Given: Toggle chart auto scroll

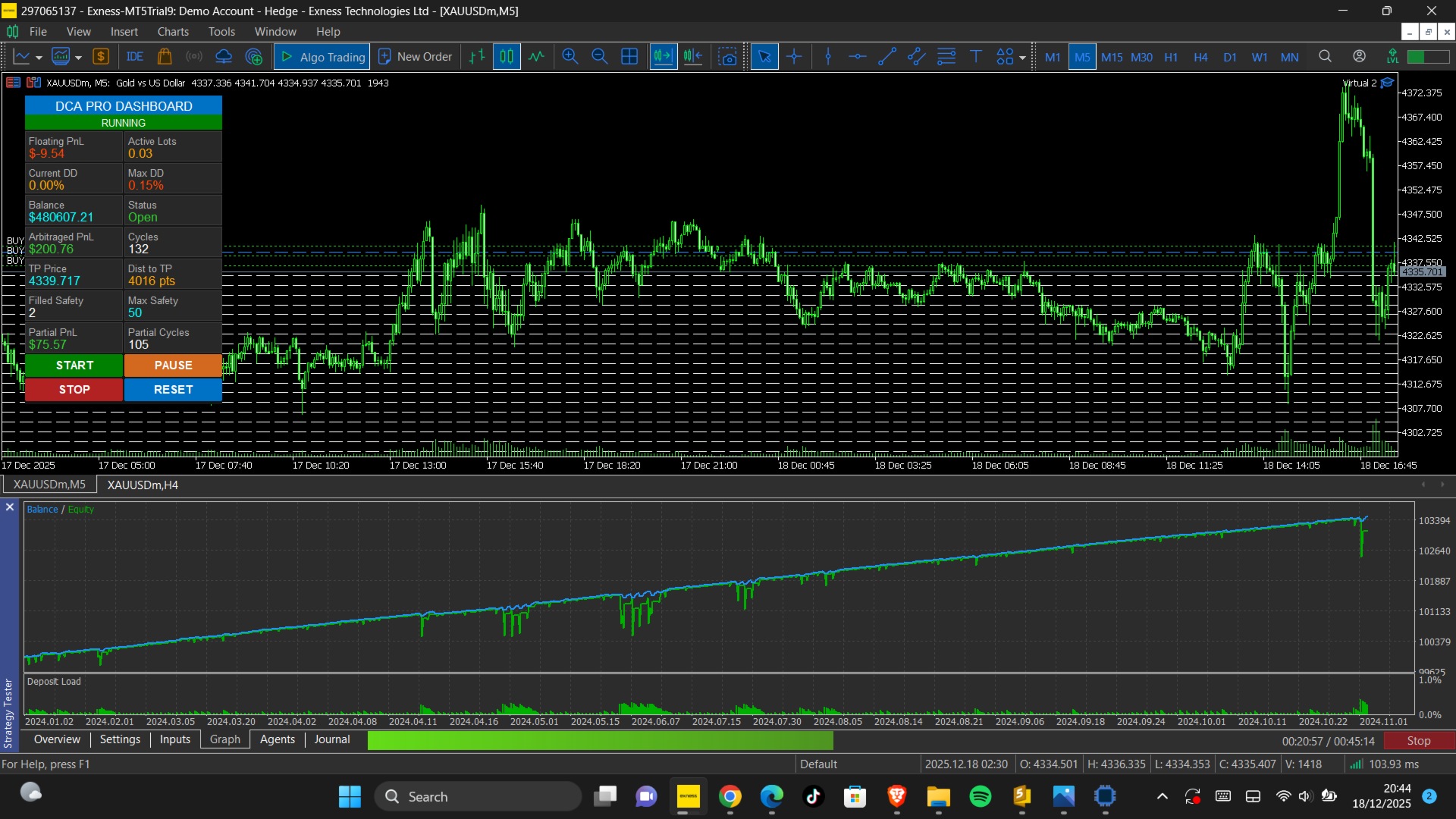Looking at the screenshot, I should pyautogui.click(x=663, y=57).
